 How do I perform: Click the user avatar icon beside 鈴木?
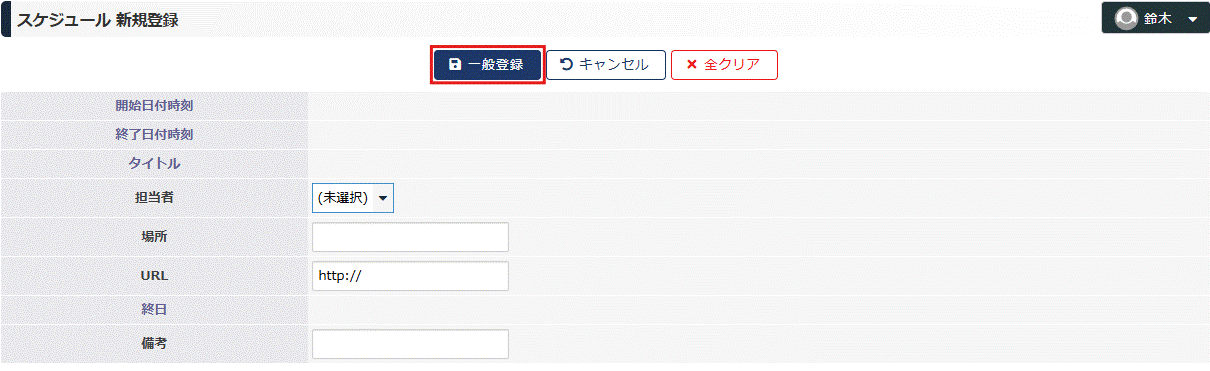(x=1127, y=18)
